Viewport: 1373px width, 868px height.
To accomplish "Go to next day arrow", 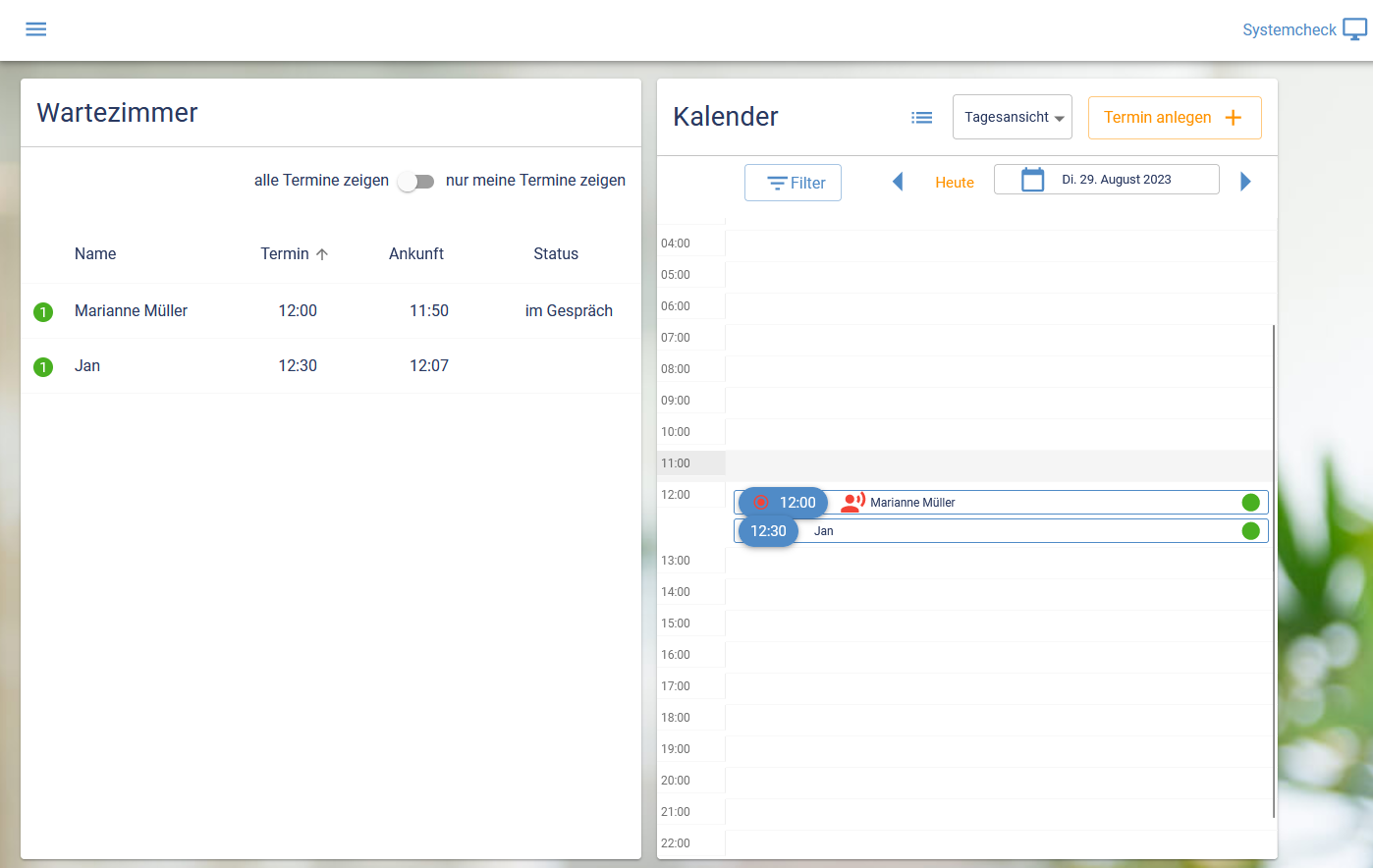I will (x=1245, y=182).
